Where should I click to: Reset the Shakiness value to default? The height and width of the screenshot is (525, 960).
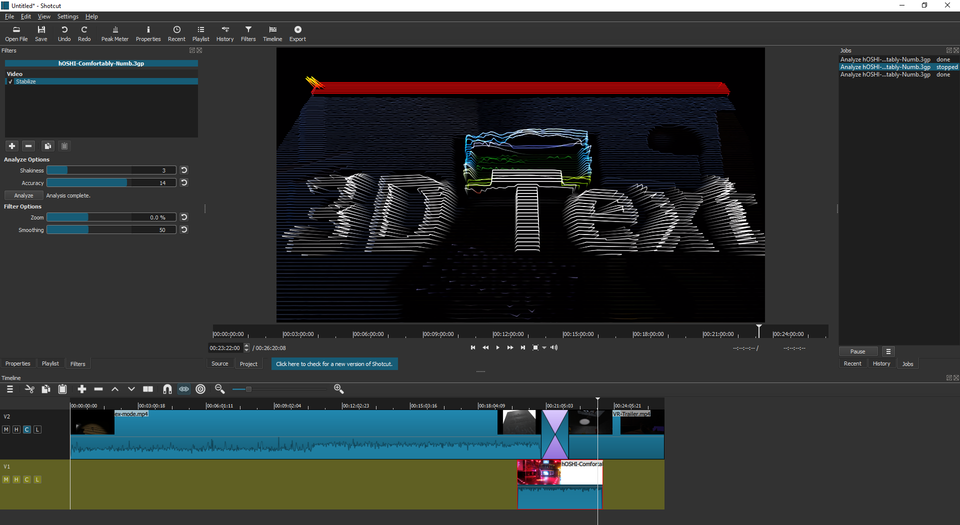coord(184,171)
